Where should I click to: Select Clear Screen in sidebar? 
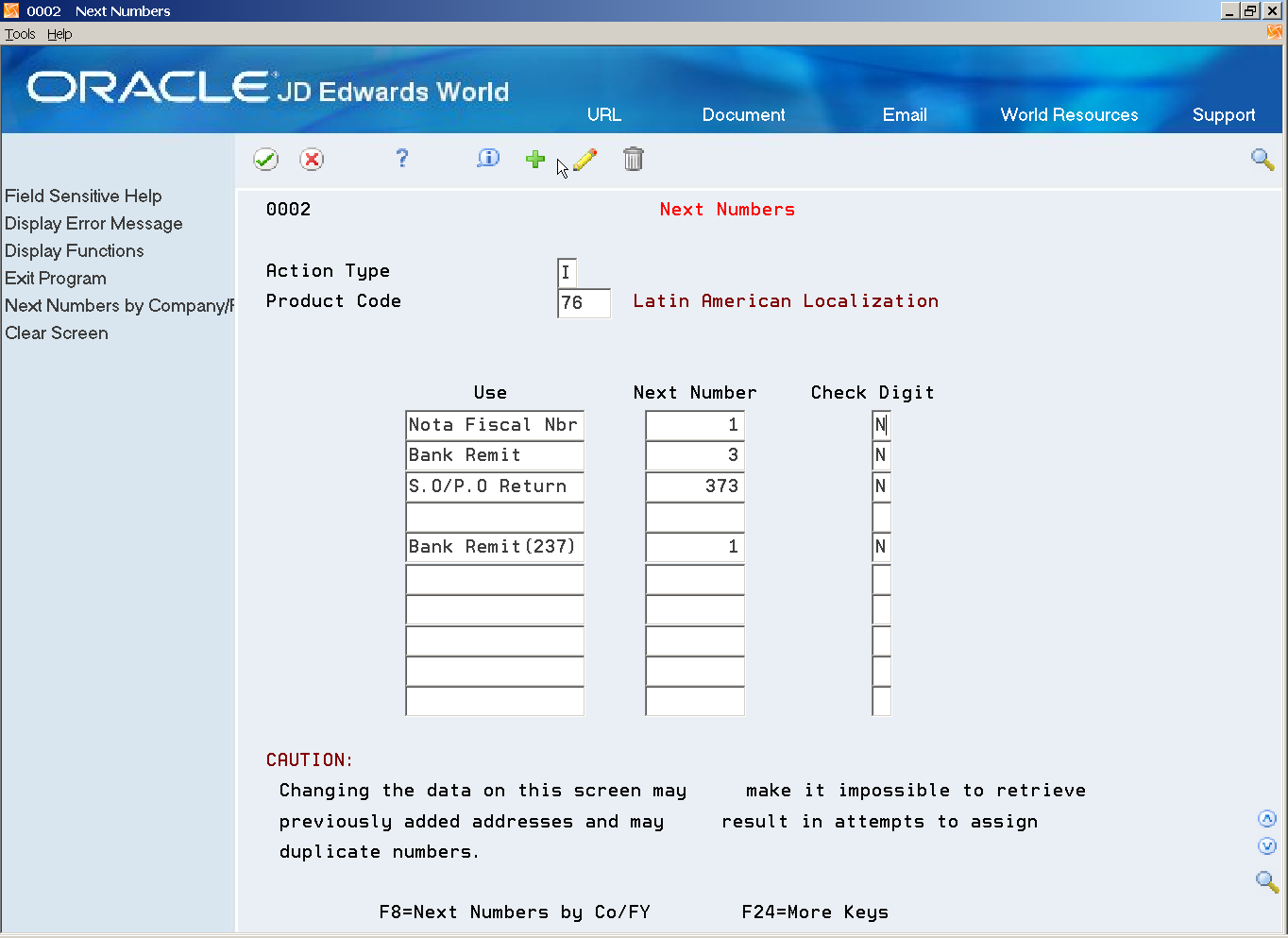click(x=57, y=333)
